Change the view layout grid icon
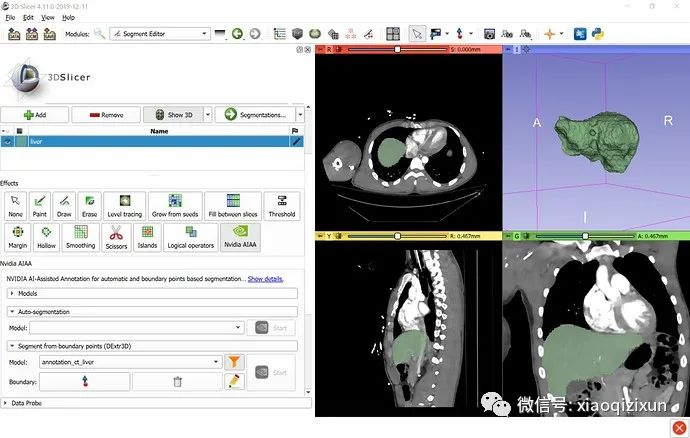The image size is (690, 438). pyautogui.click(x=393, y=34)
